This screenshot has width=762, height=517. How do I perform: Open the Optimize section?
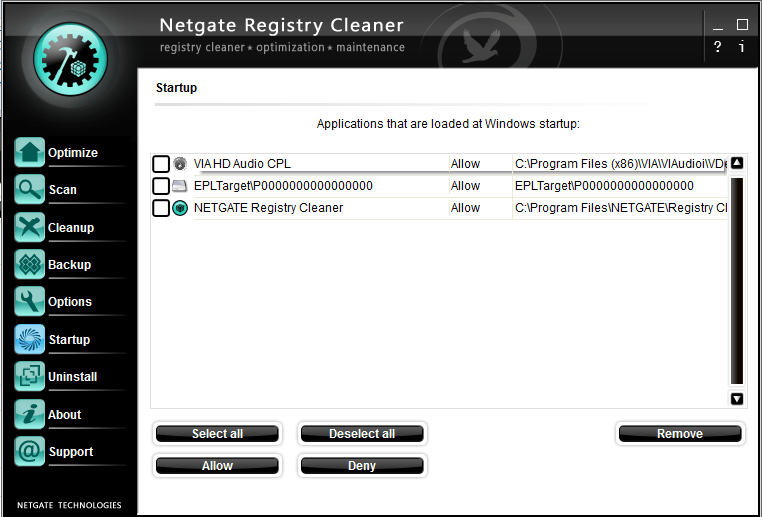(x=73, y=153)
